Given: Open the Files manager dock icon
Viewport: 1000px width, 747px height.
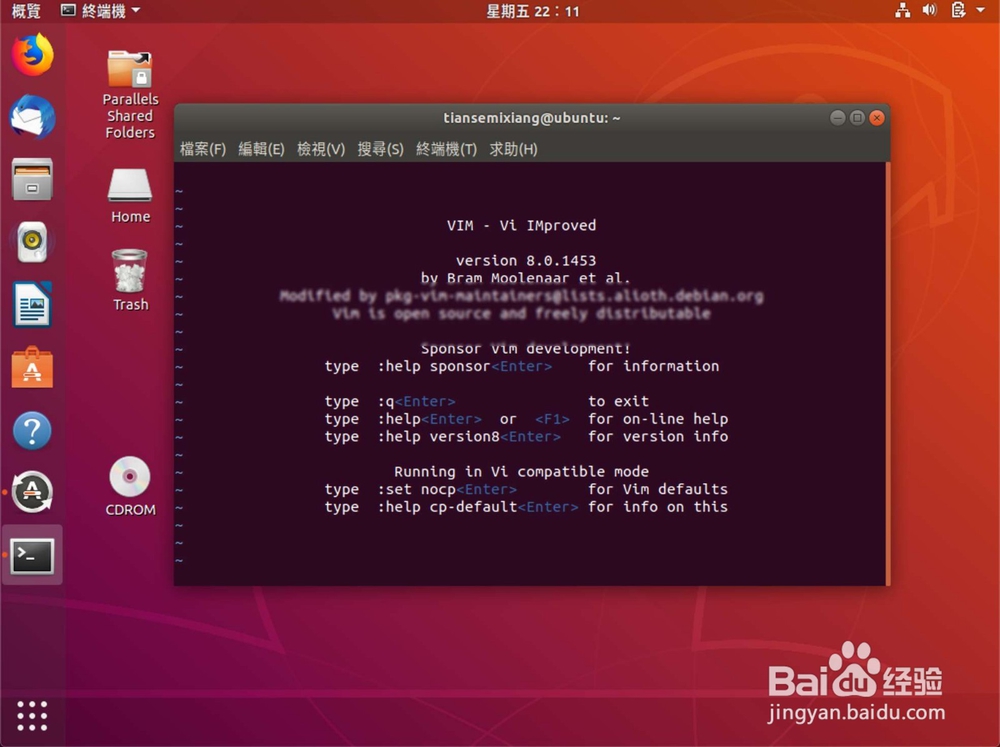Looking at the screenshot, I should (33, 179).
